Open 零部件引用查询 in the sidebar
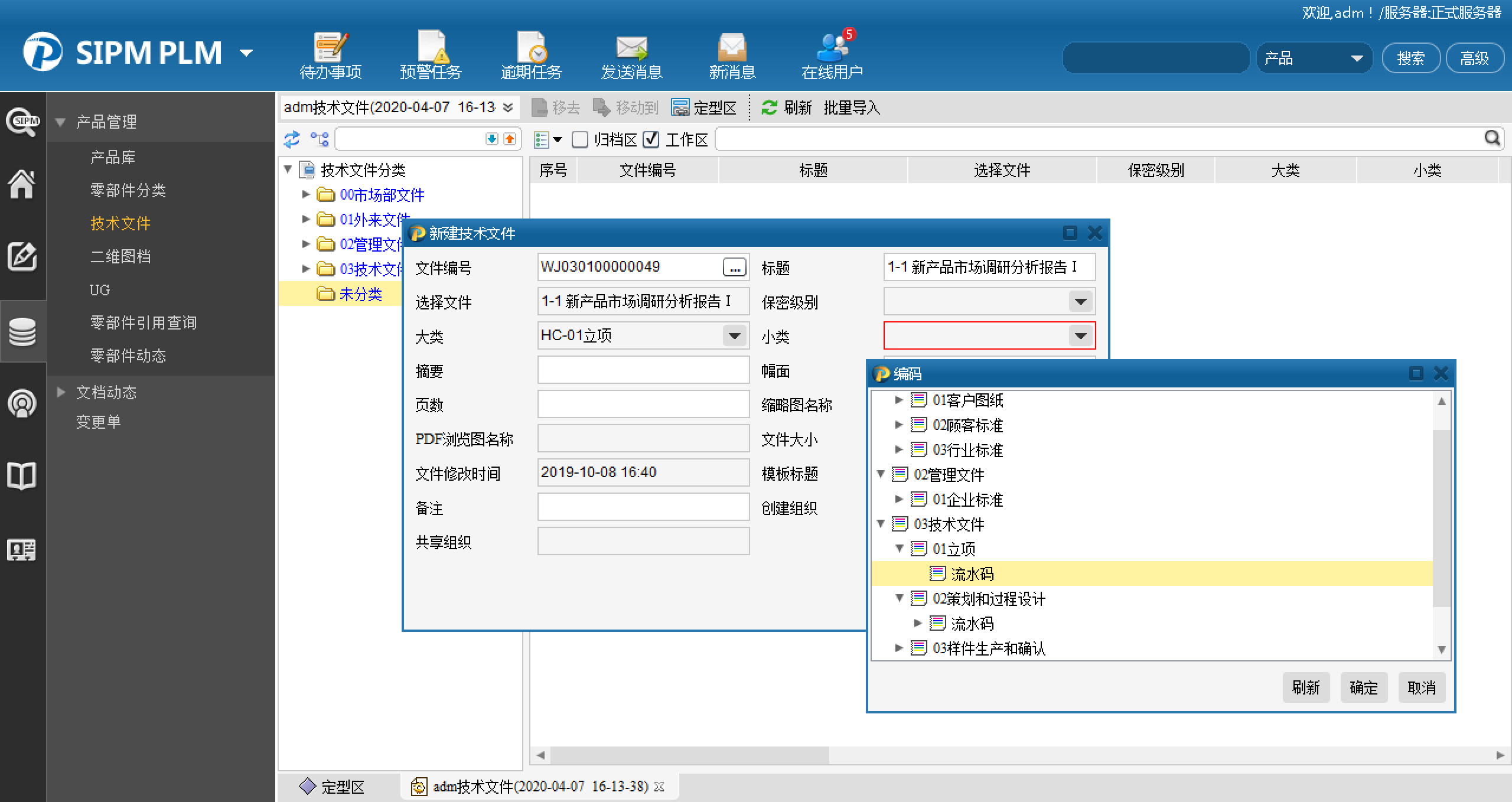The height and width of the screenshot is (802, 1512). click(x=144, y=322)
